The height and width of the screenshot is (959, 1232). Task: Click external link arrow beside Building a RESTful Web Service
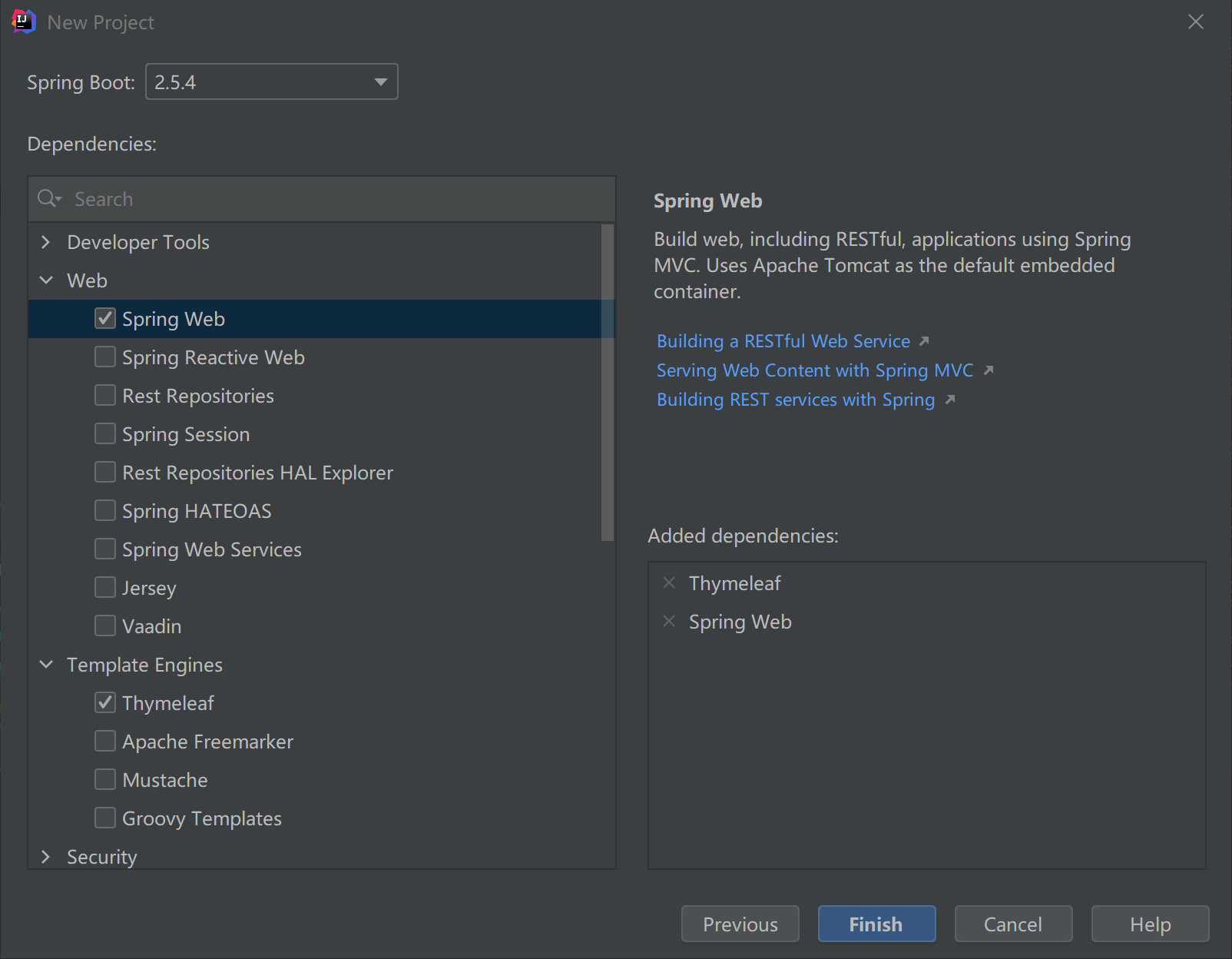coord(924,341)
